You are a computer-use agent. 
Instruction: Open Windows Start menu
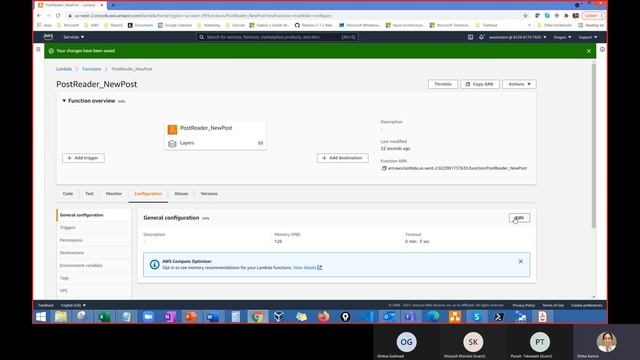(41, 317)
